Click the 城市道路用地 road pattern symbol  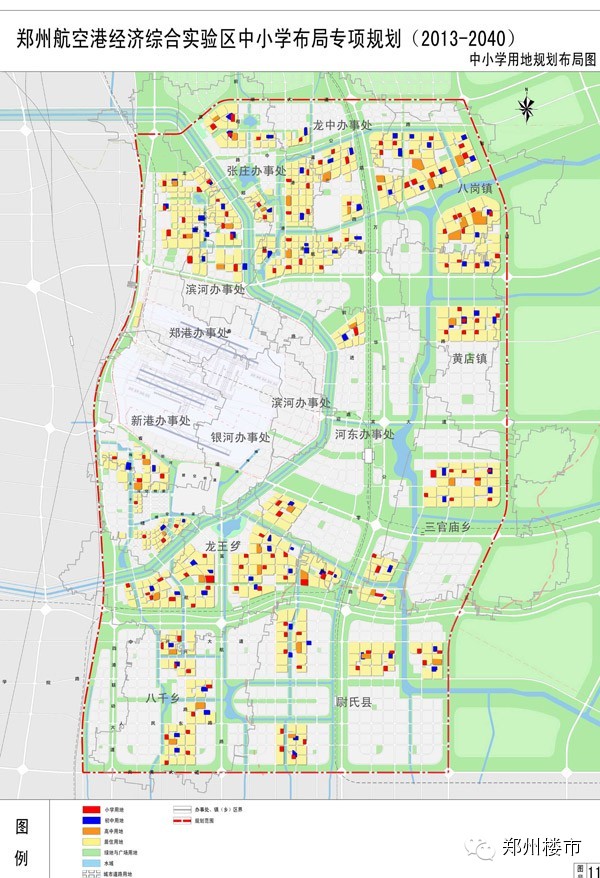(x=91, y=874)
